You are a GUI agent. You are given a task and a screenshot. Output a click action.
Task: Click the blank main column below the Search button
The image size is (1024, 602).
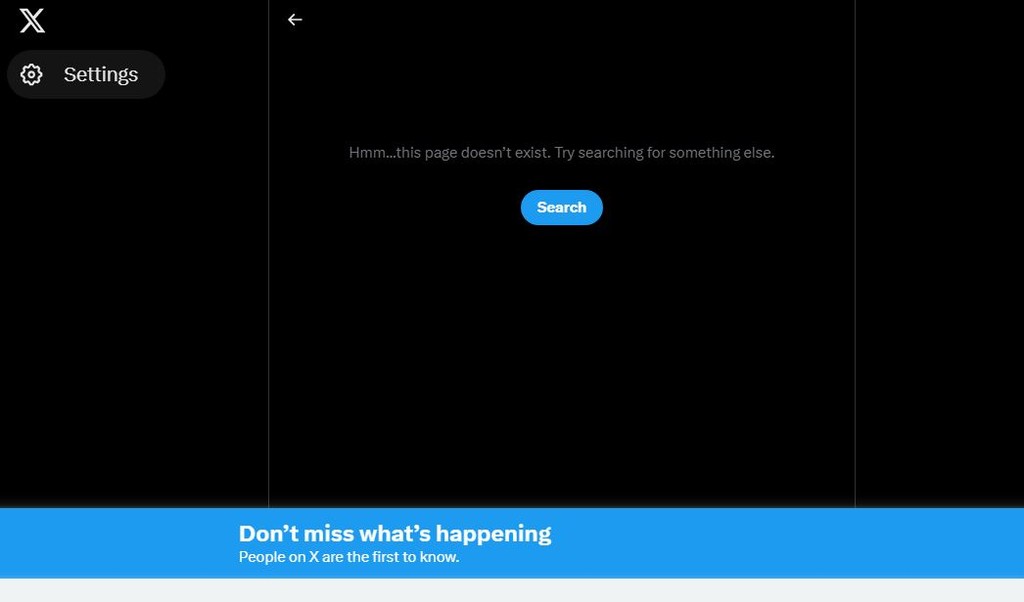coord(562,366)
